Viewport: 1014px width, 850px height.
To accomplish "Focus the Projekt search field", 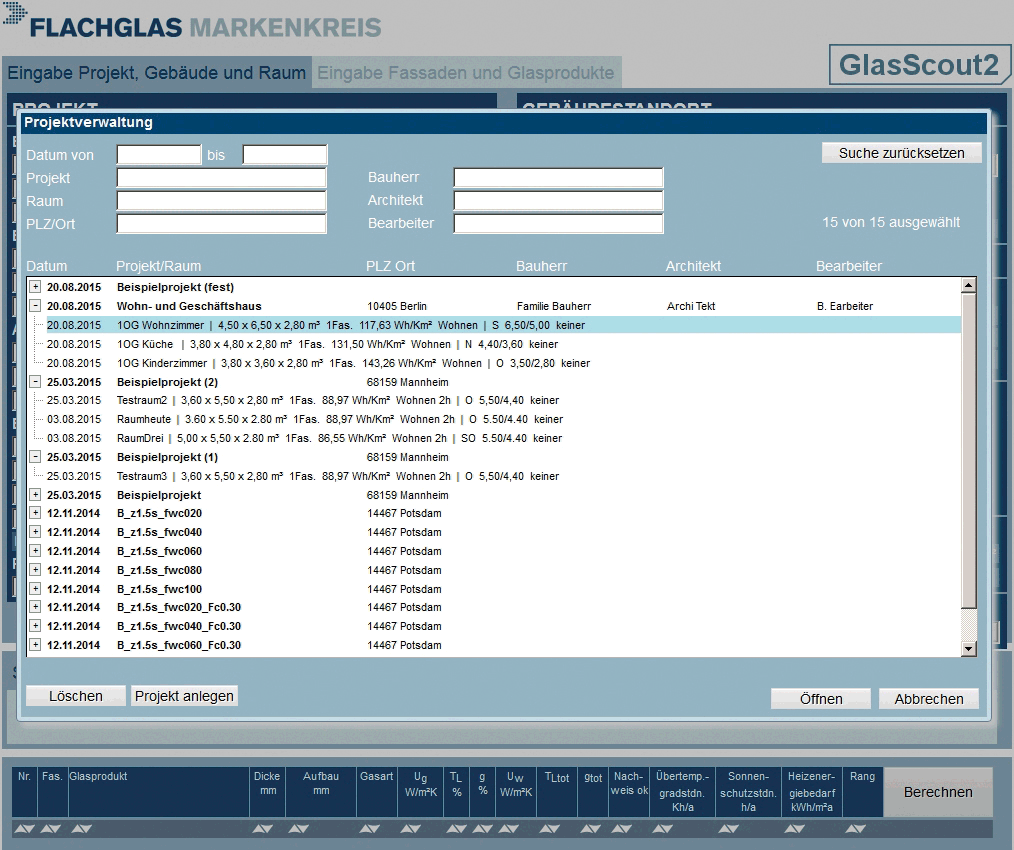I will [222, 177].
